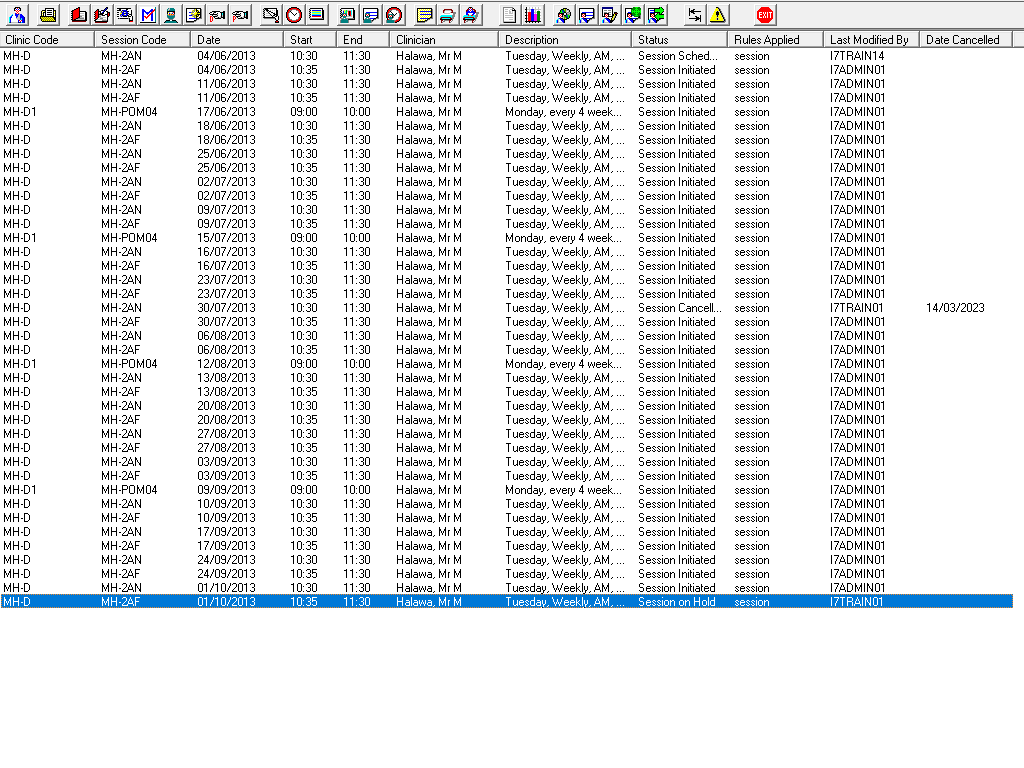Select MH-2AN session on 23/07/2013

506,280
